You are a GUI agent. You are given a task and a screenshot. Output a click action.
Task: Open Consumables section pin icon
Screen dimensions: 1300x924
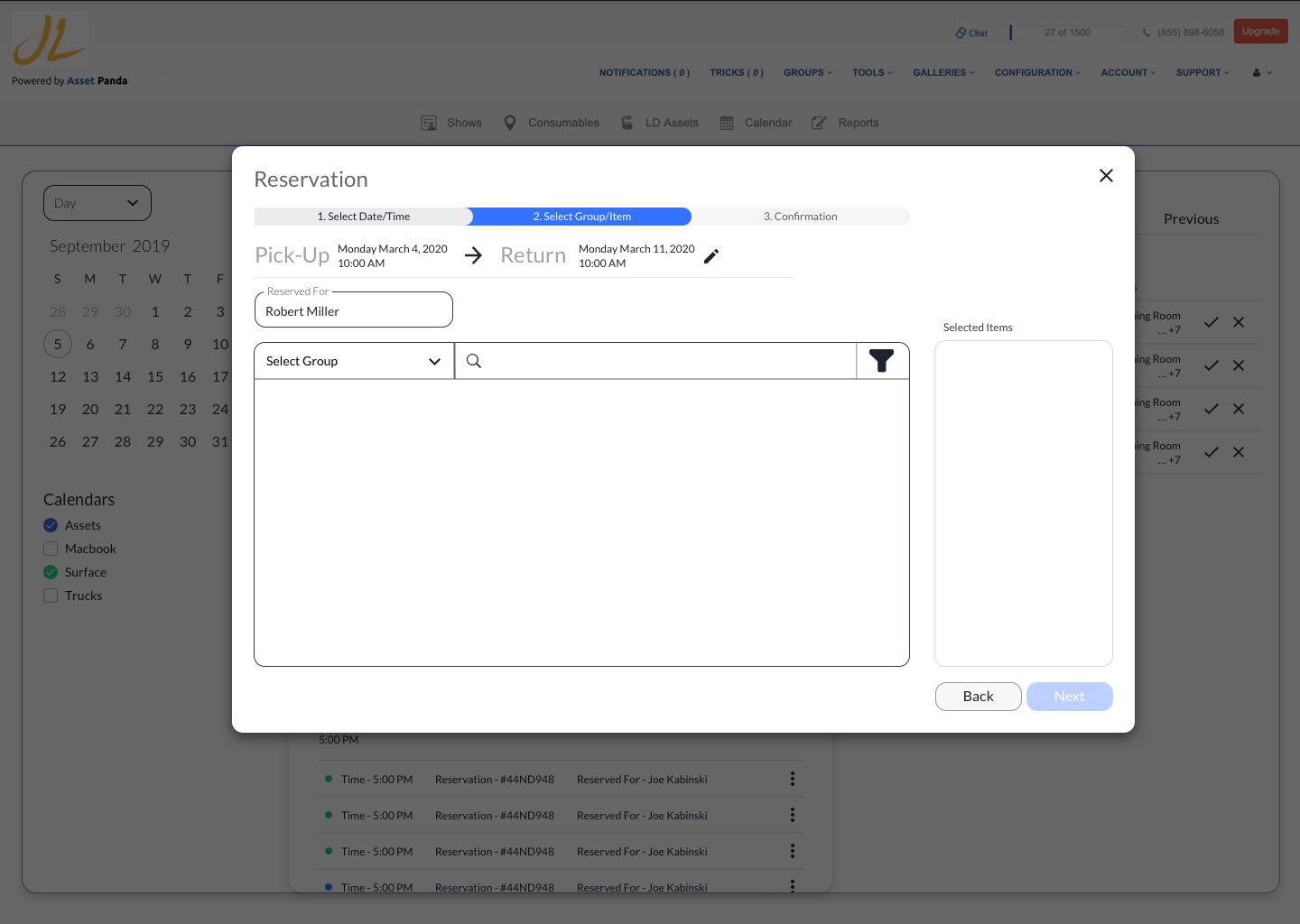pos(510,123)
